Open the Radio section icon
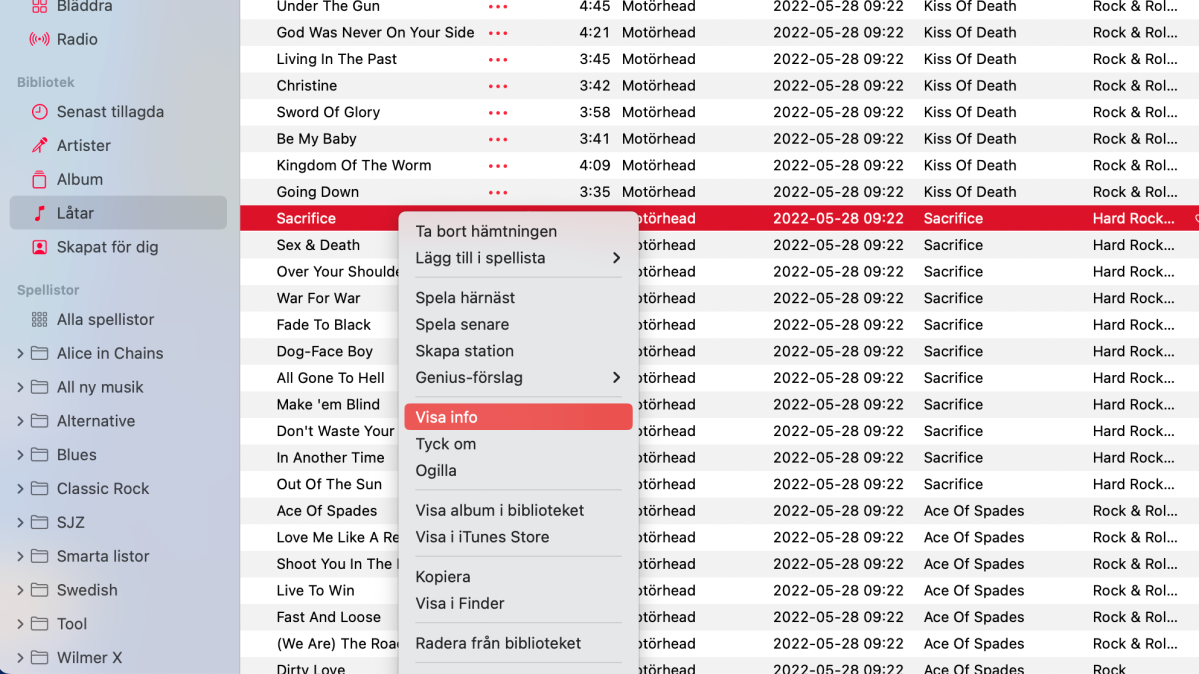The height and width of the screenshot is (674, 1199). pyautogui.click(x=39, y=39)
